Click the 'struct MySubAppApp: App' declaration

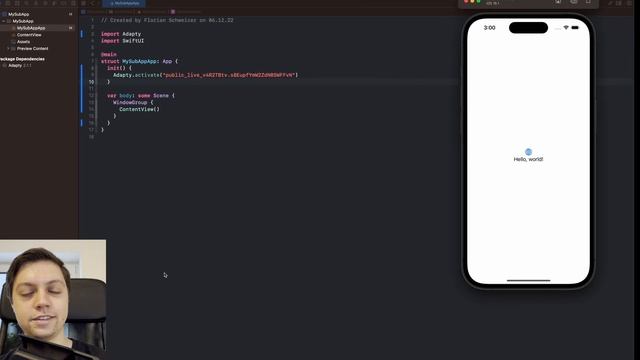click(139, 62)
